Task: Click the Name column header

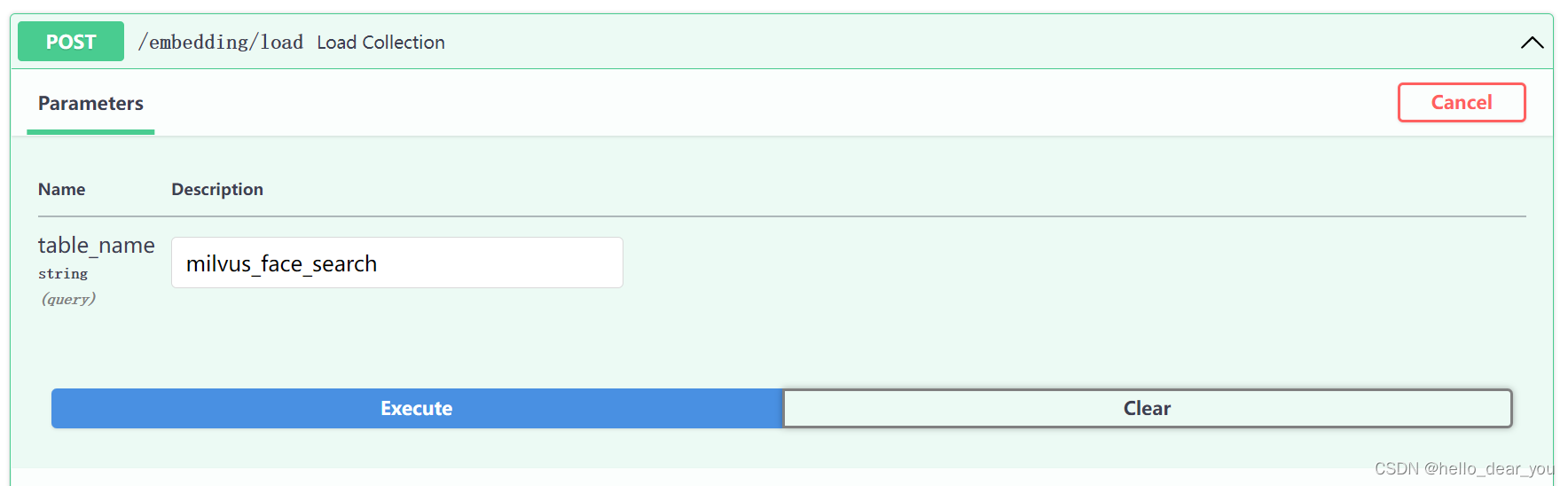Action: tap(61, 189)
